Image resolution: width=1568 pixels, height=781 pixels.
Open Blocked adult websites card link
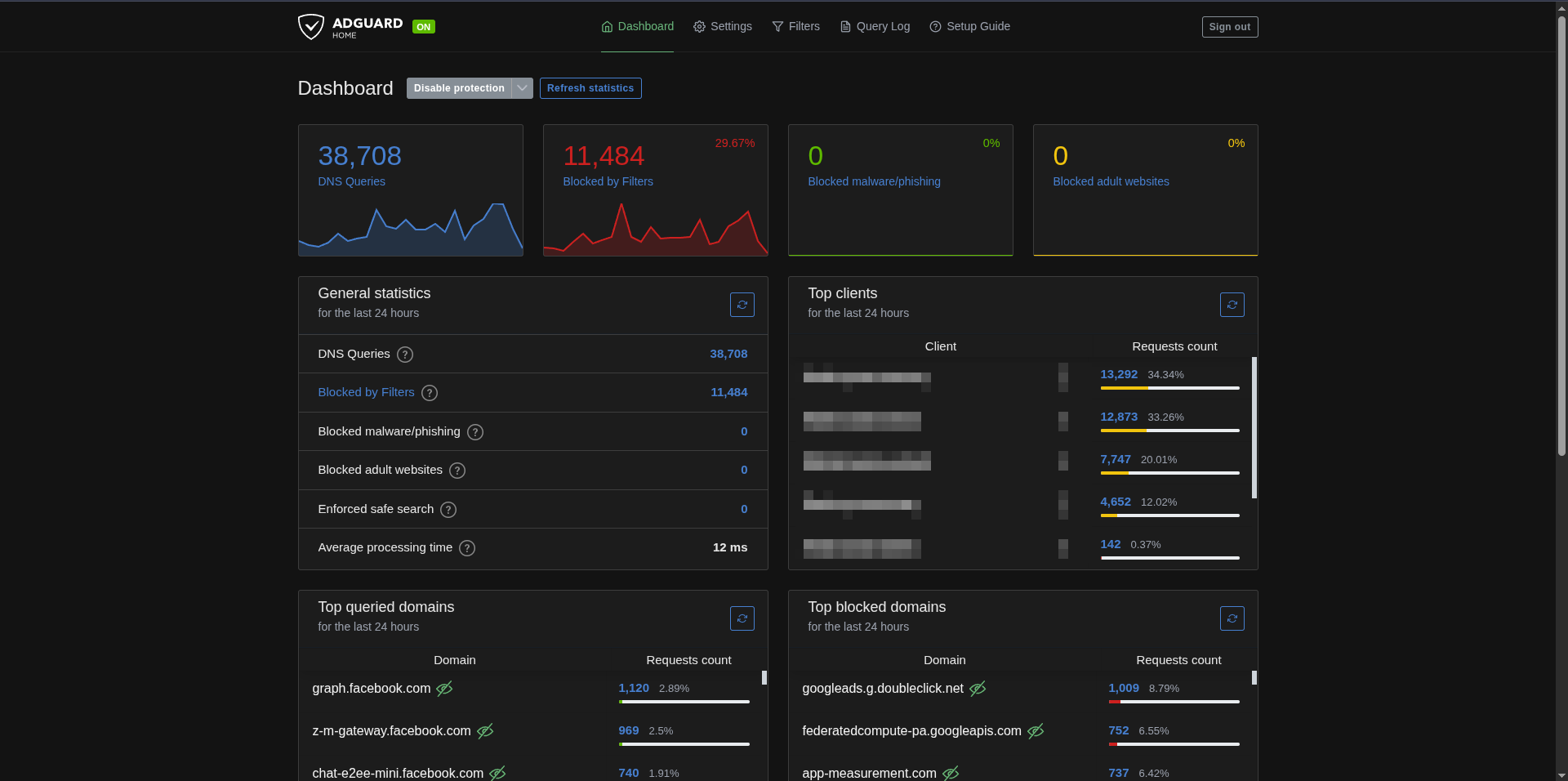pos(1111,181)
